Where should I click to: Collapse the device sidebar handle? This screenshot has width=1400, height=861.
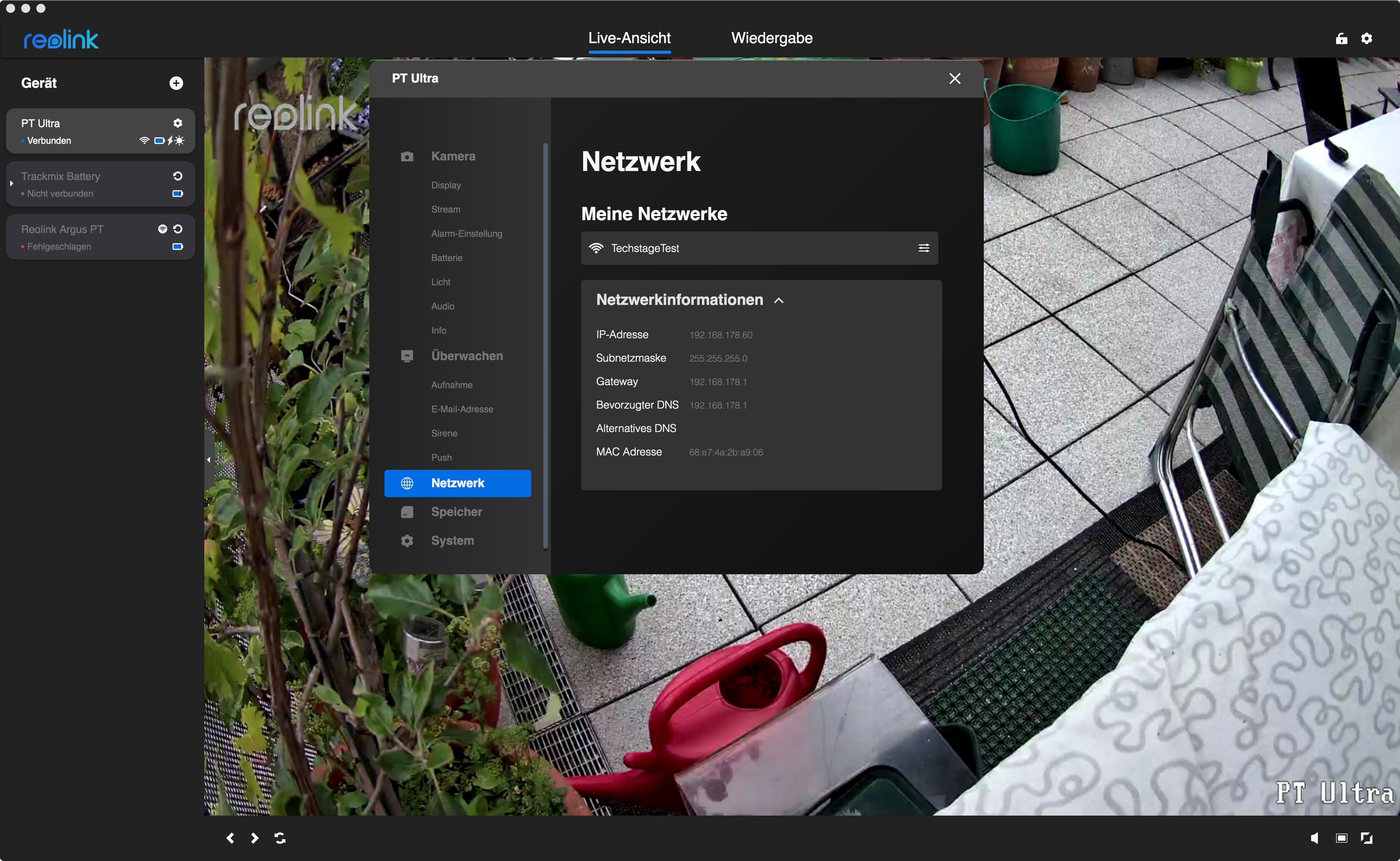point(208,460)
